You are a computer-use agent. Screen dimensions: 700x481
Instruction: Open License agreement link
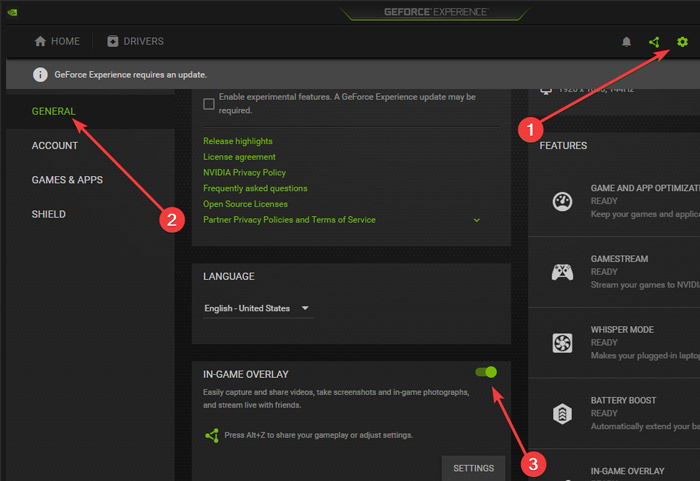click(239, 157)
